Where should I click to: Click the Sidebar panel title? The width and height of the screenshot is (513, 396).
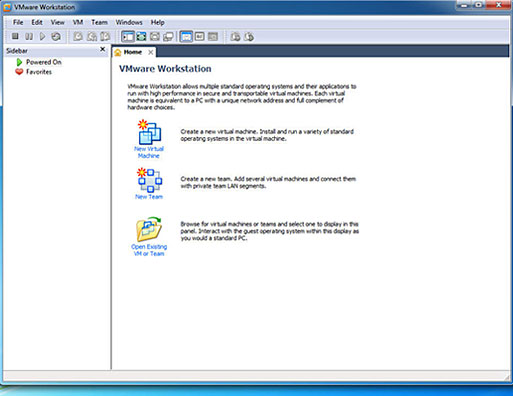pyautogui.click(x=17, y=51)
